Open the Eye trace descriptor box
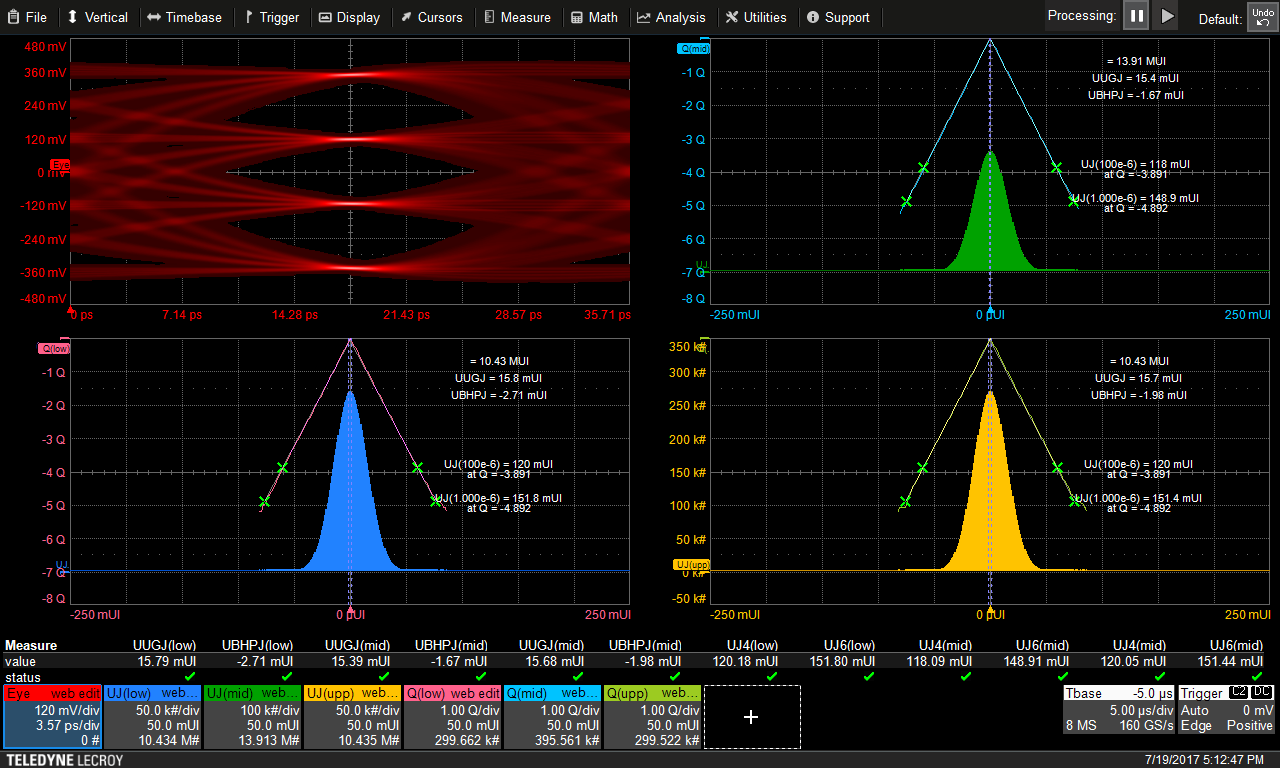Screen dimensions: 1280x768 [x=52, y=717]
